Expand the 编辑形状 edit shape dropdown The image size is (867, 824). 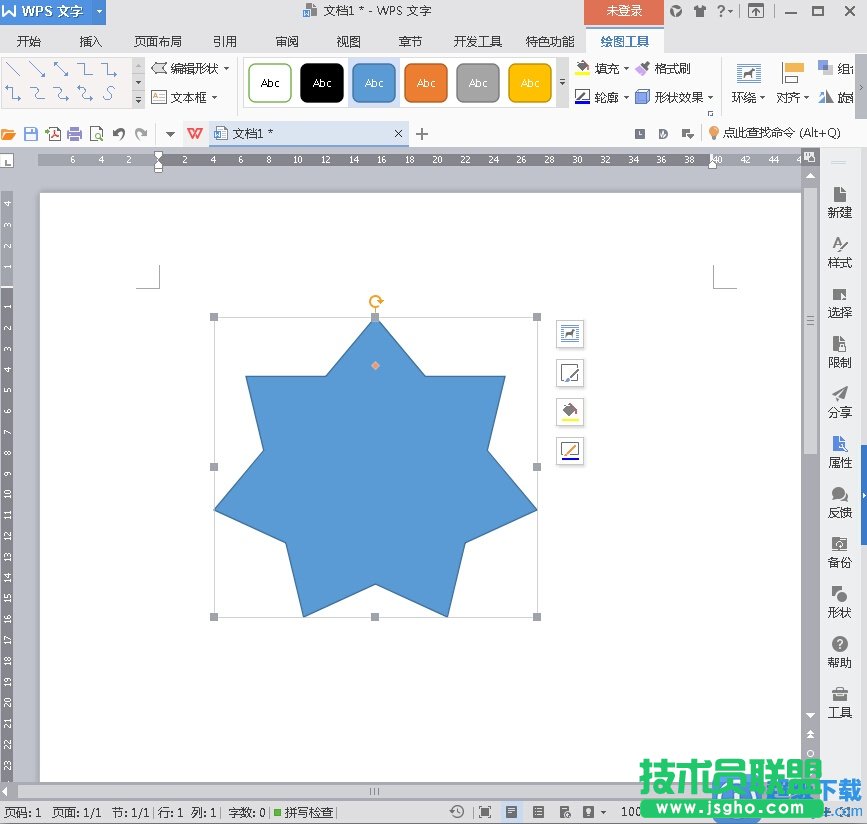226,69
